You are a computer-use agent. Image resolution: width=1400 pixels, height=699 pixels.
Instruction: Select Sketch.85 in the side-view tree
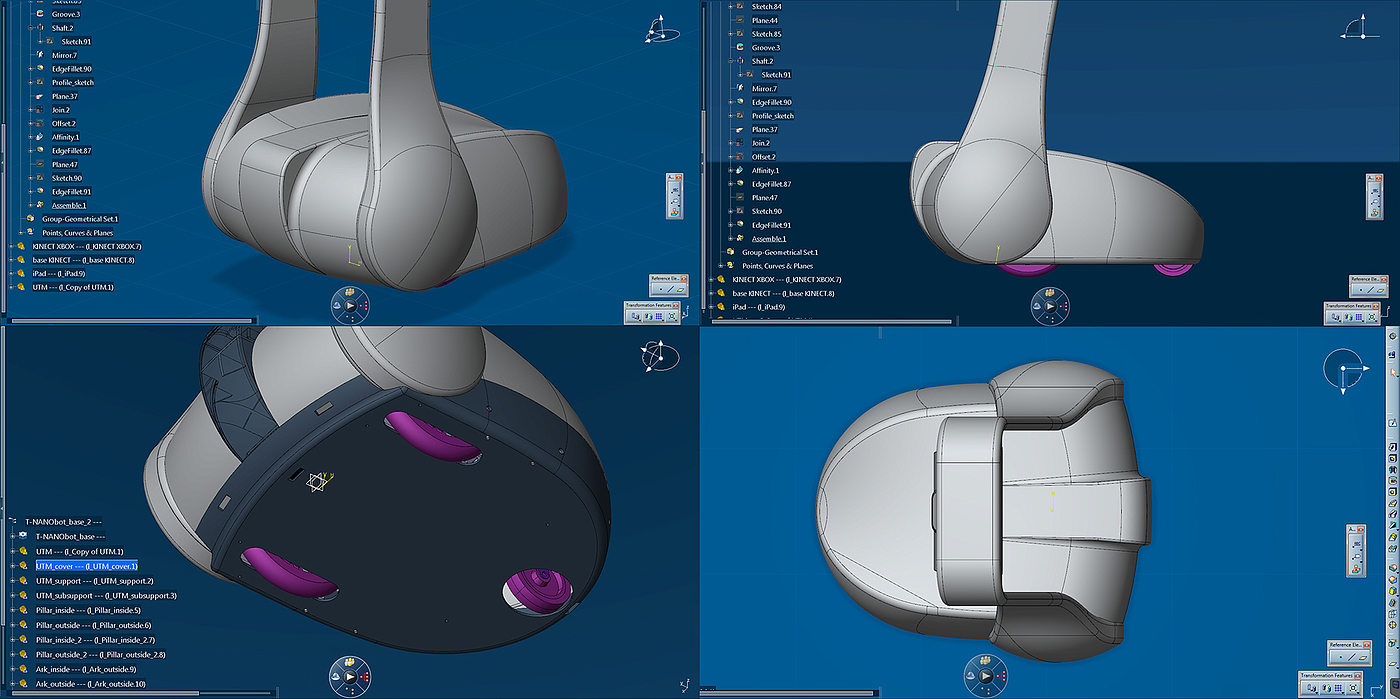coord(766,34)
